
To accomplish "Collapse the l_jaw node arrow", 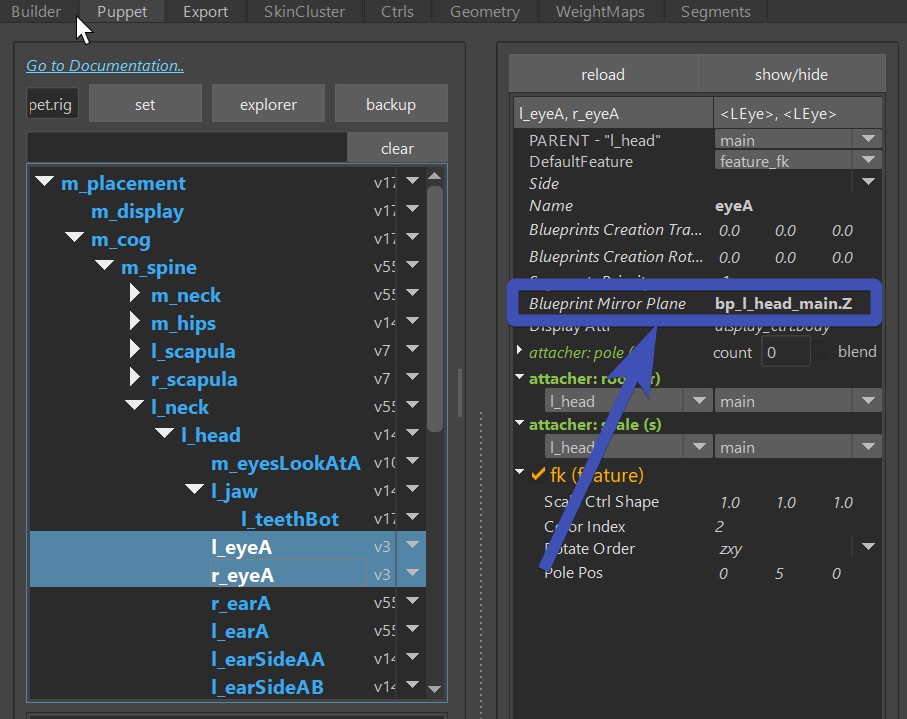I will (x=194, y=491).
